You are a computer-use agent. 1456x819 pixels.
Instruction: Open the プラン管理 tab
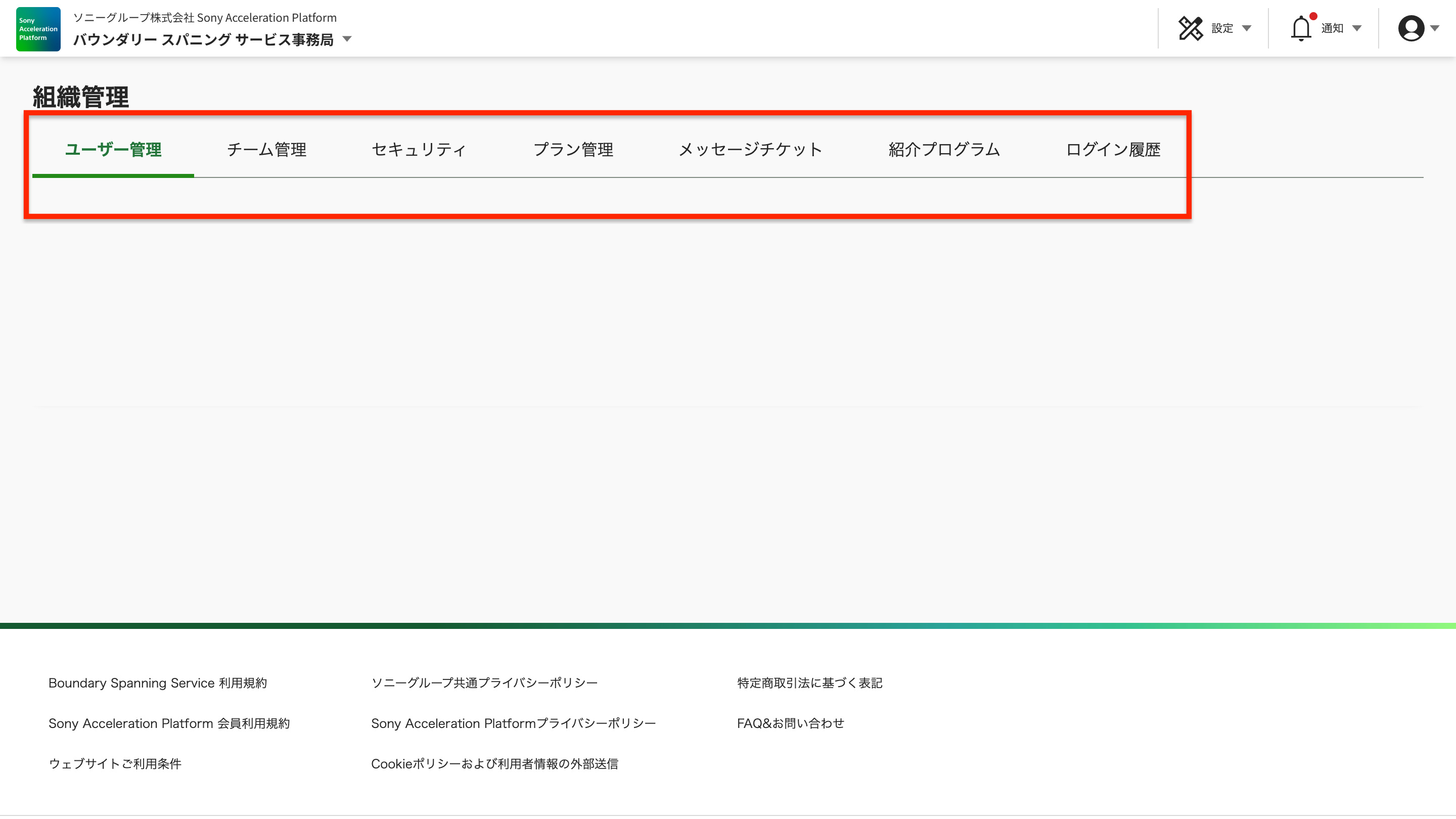(x=574, y=149)
